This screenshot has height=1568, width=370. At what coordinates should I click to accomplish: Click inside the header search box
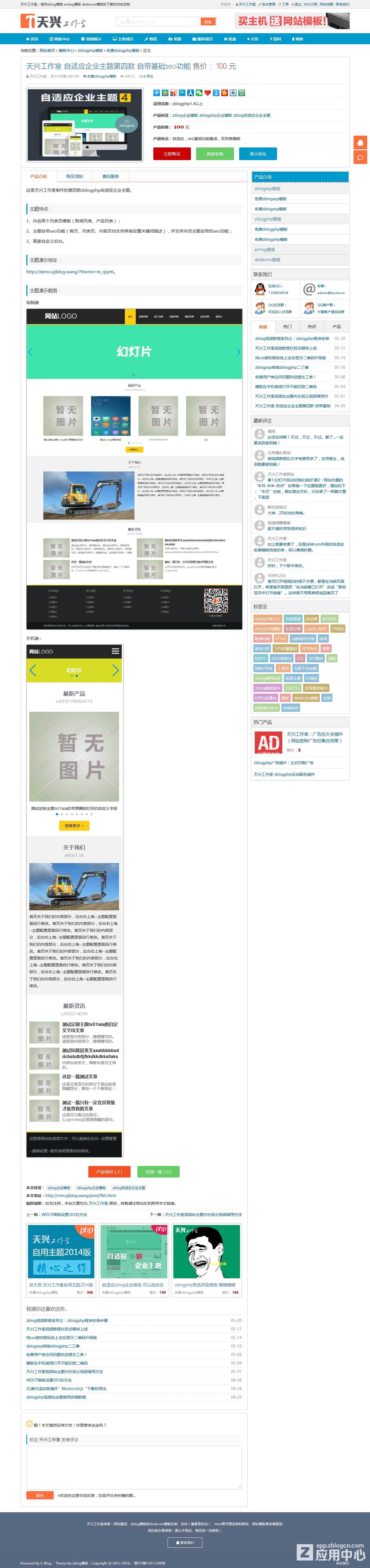159,22
